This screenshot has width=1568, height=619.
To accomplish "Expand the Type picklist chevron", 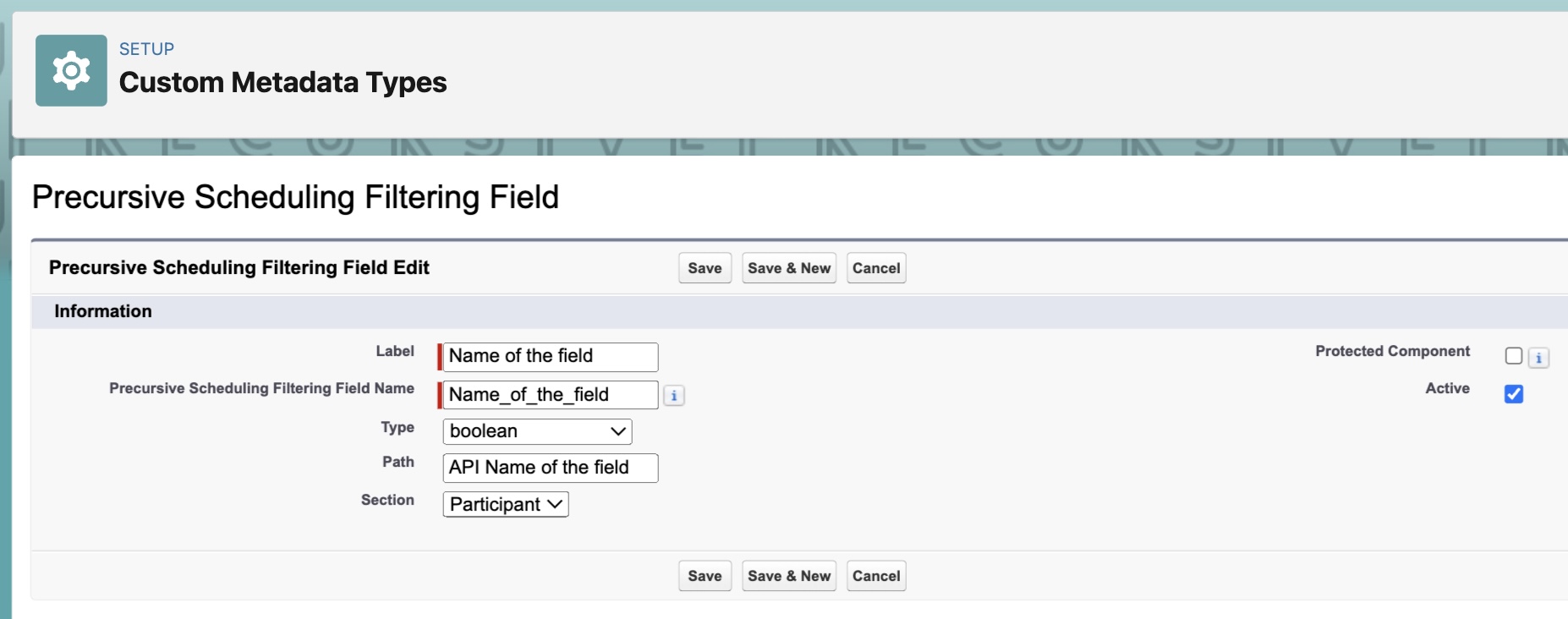I will click(618, 431).
